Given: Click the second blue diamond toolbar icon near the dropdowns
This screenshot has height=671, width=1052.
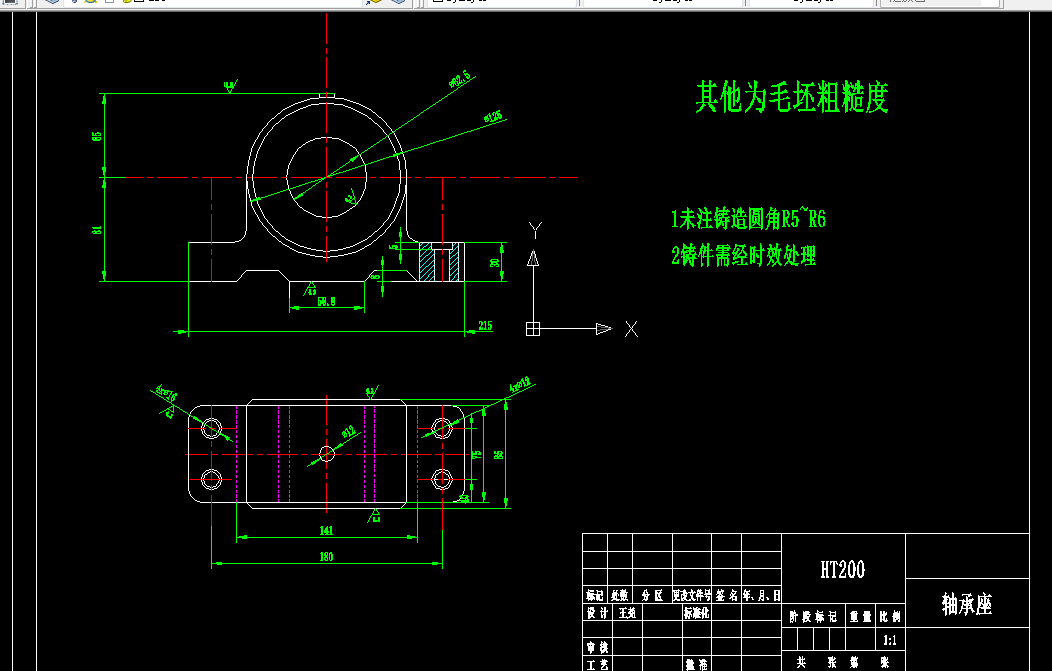Looking at the screenshot, I should pyautogui.click(x=396, y=4).
